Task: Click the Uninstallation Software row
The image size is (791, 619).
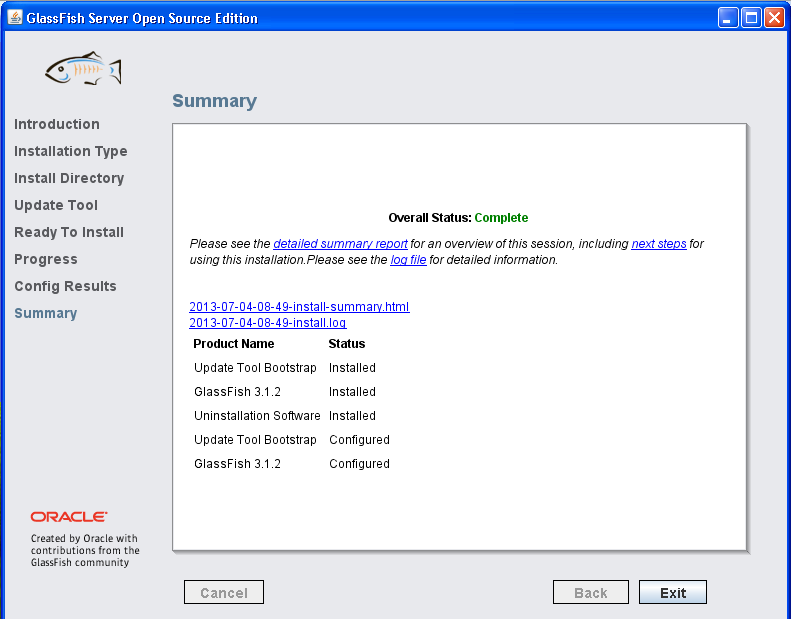Action: pyautogui.click(x=257, y=416)
